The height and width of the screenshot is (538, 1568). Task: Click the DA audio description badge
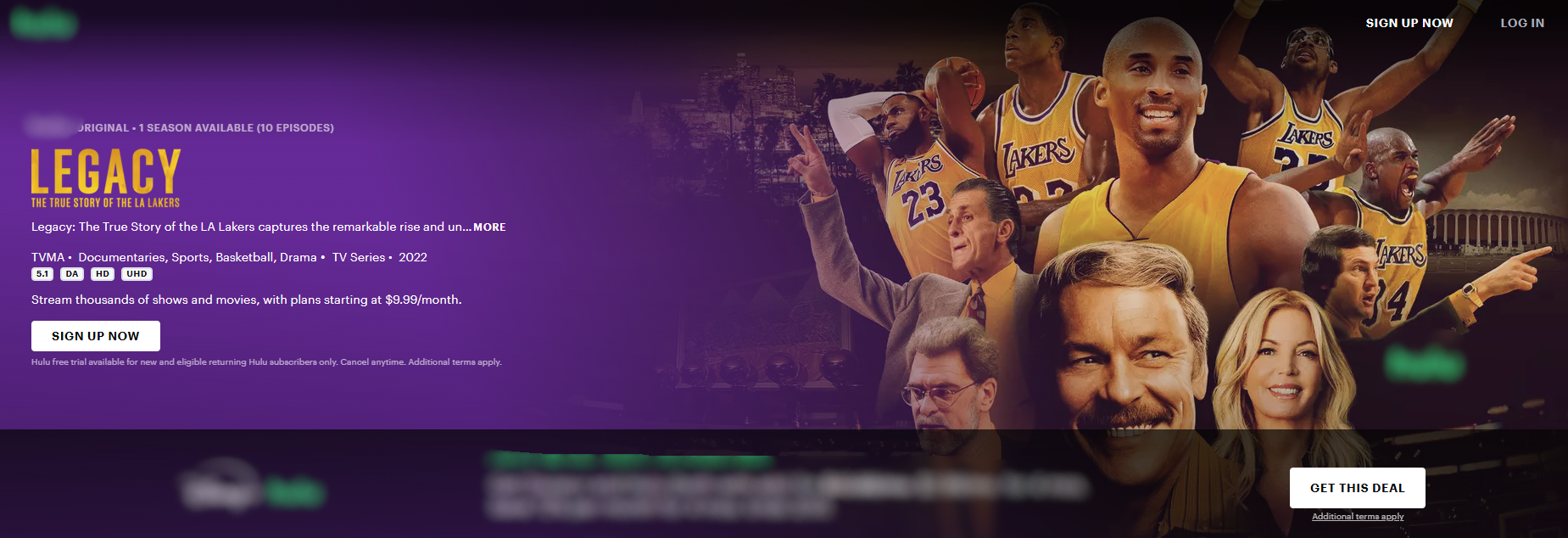tap(72, 274)
